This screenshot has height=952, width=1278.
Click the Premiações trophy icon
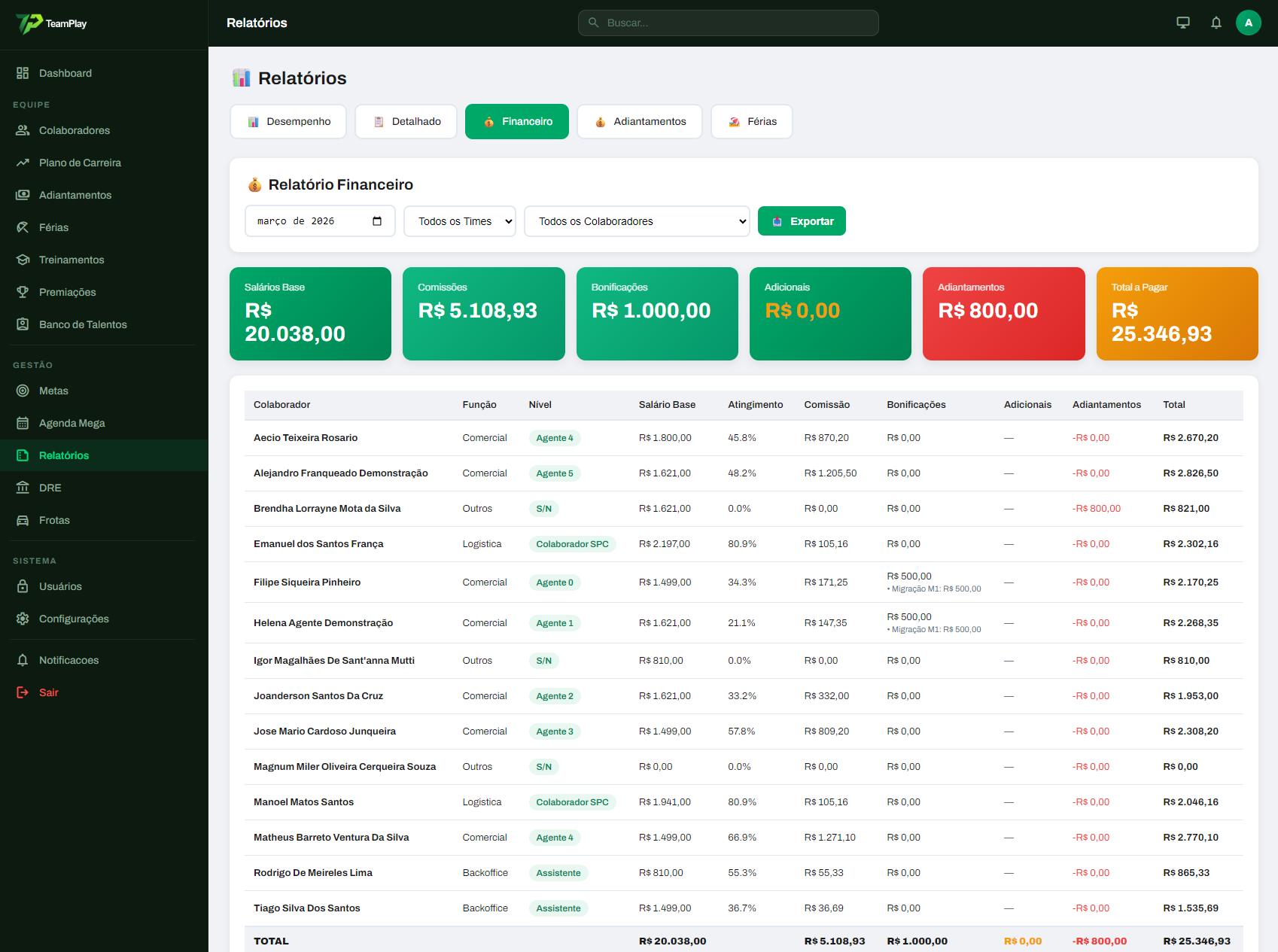click(23, 292)
